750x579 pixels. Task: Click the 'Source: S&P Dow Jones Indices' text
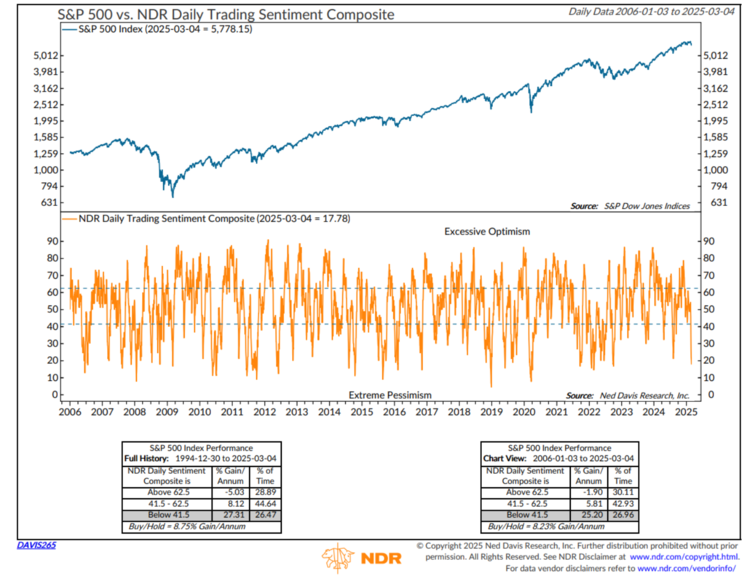coord(627,205)
